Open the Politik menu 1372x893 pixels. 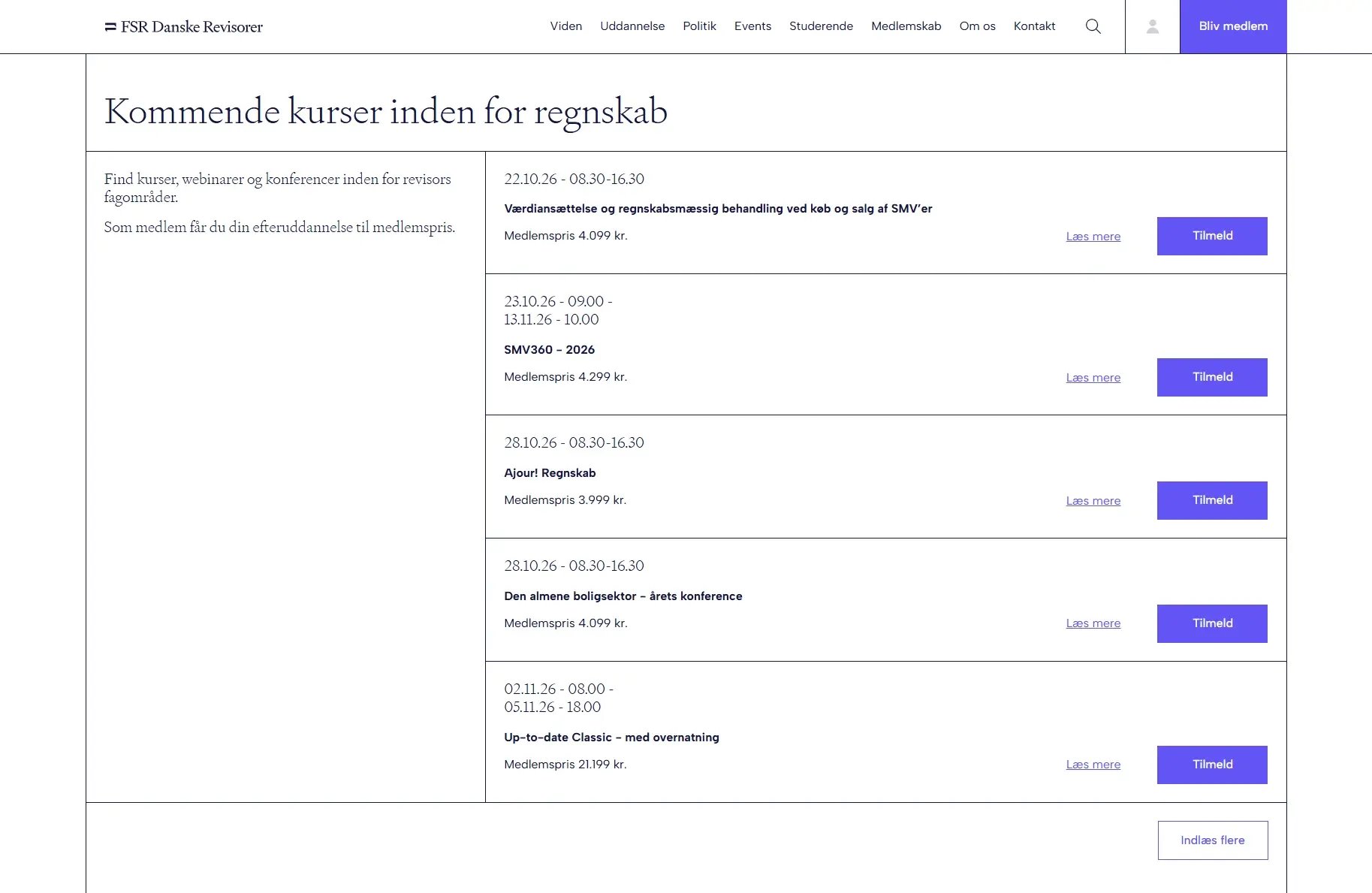(x=699, y=26)
